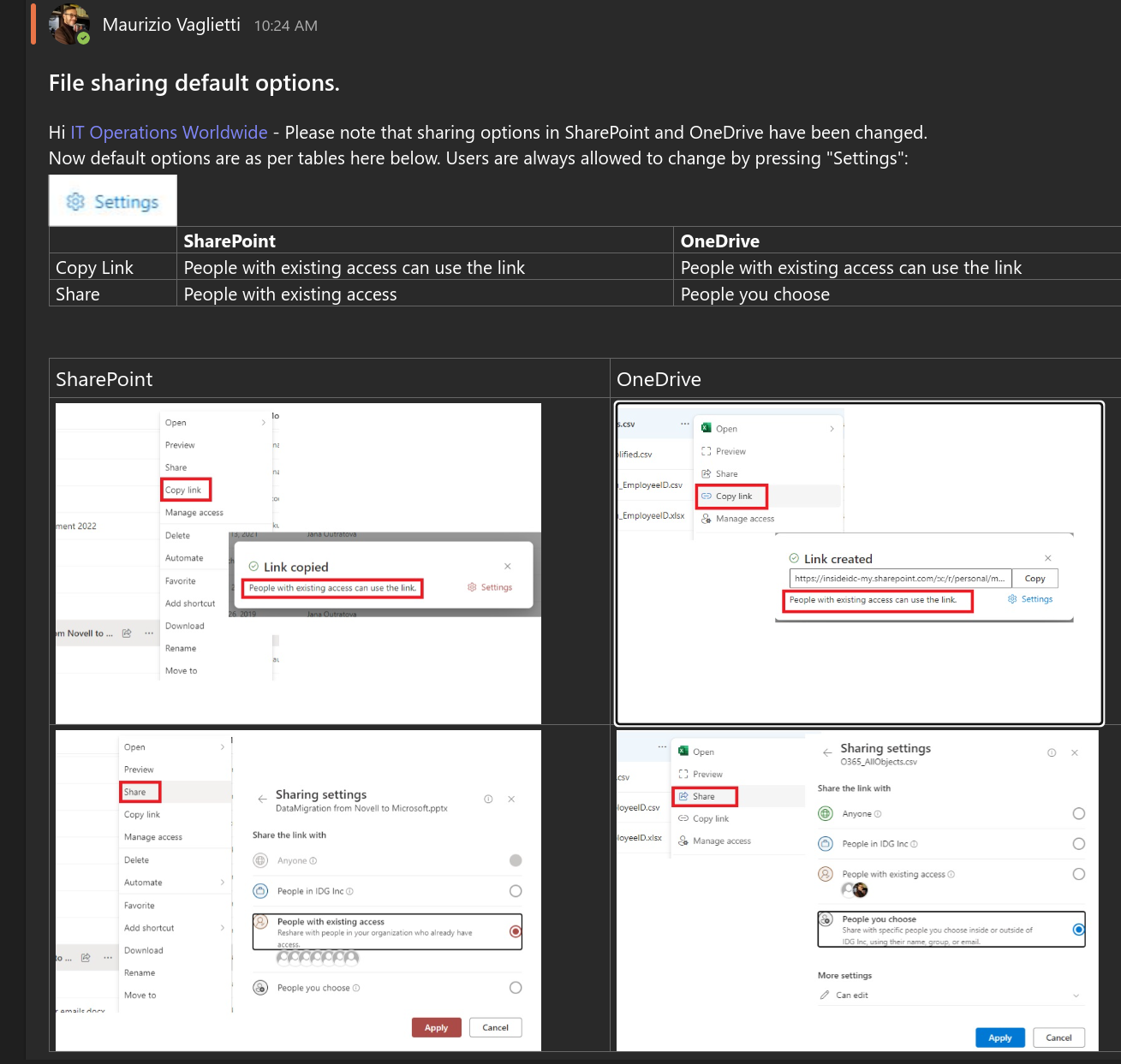1121x1064 pixels.
Task: Close the OneDrive Link created dialog
Action: tap(1047, 558)
